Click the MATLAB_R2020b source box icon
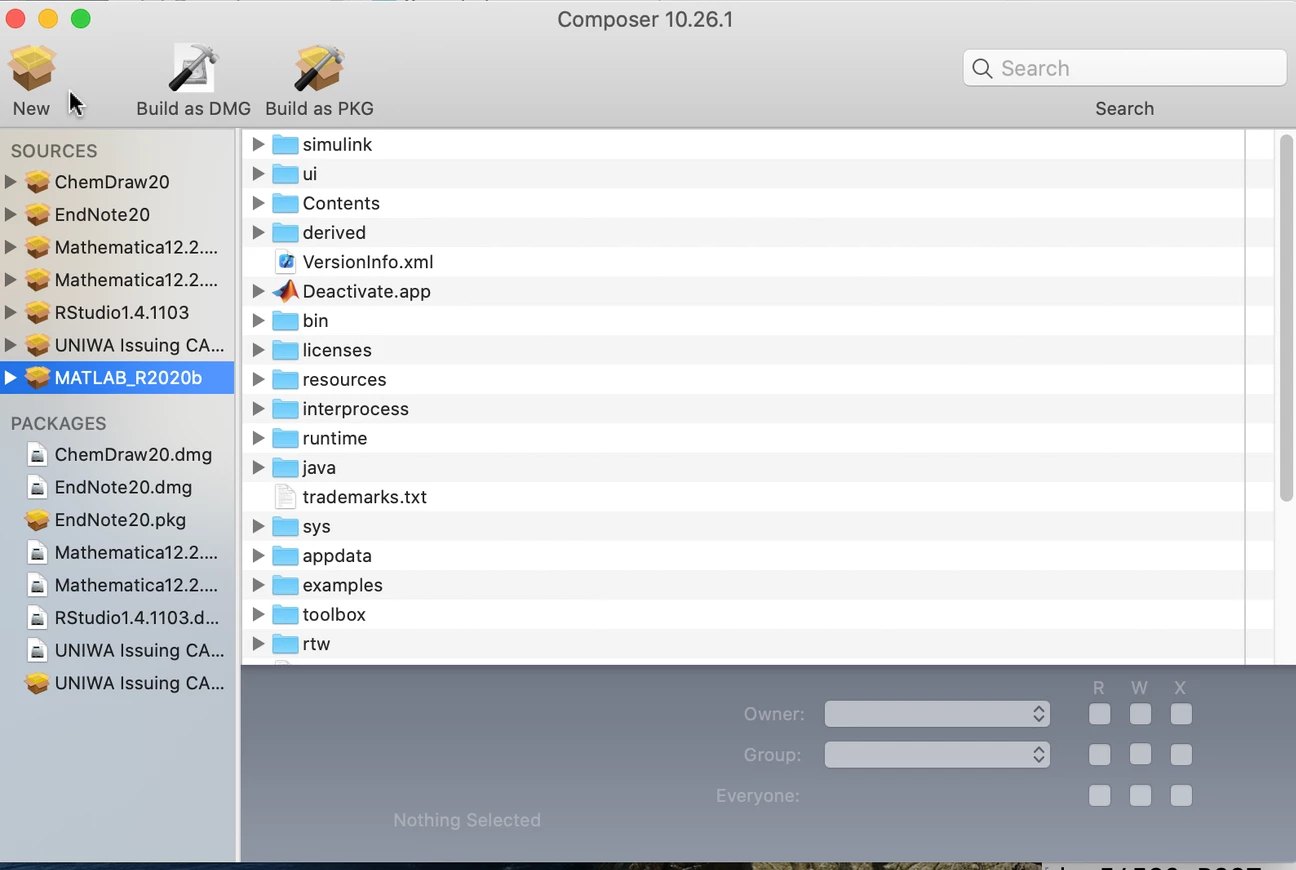Viewport: 1296px width, 870px height. [38, 378]
